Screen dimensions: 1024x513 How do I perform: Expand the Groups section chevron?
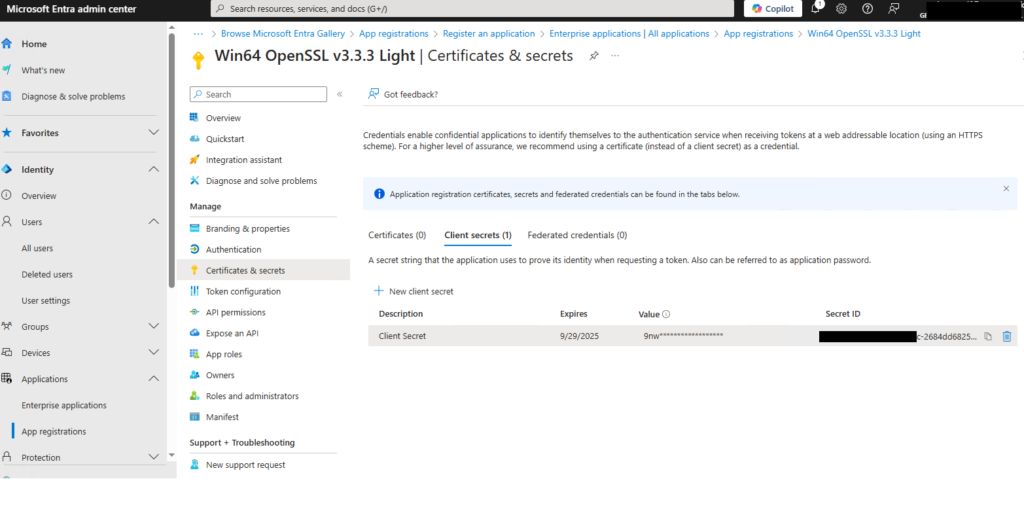coord(153,326)
